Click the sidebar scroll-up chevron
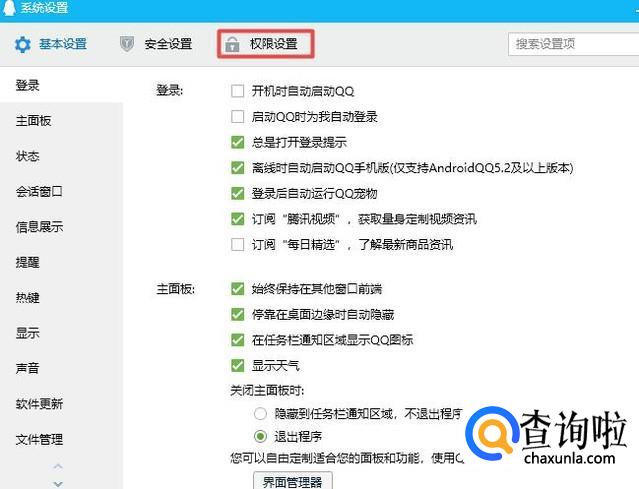Viewport: 639px width, 489px height. [58, 466]
